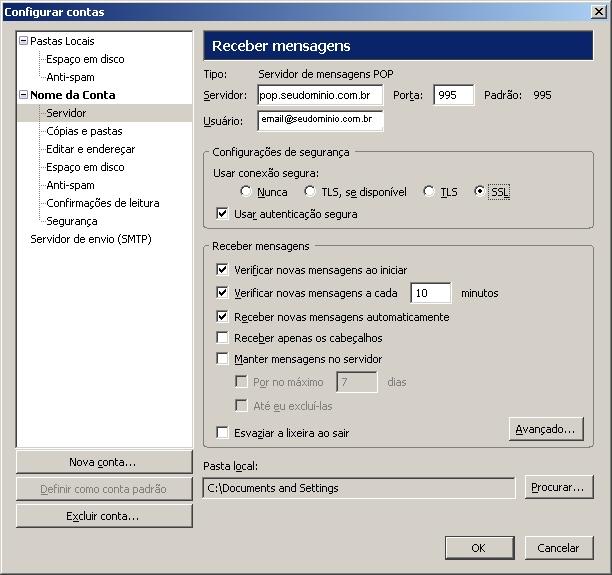Collapse the Nome da Conta tree node
Viewport: 612px width, 575px height.
click(23, 94)
